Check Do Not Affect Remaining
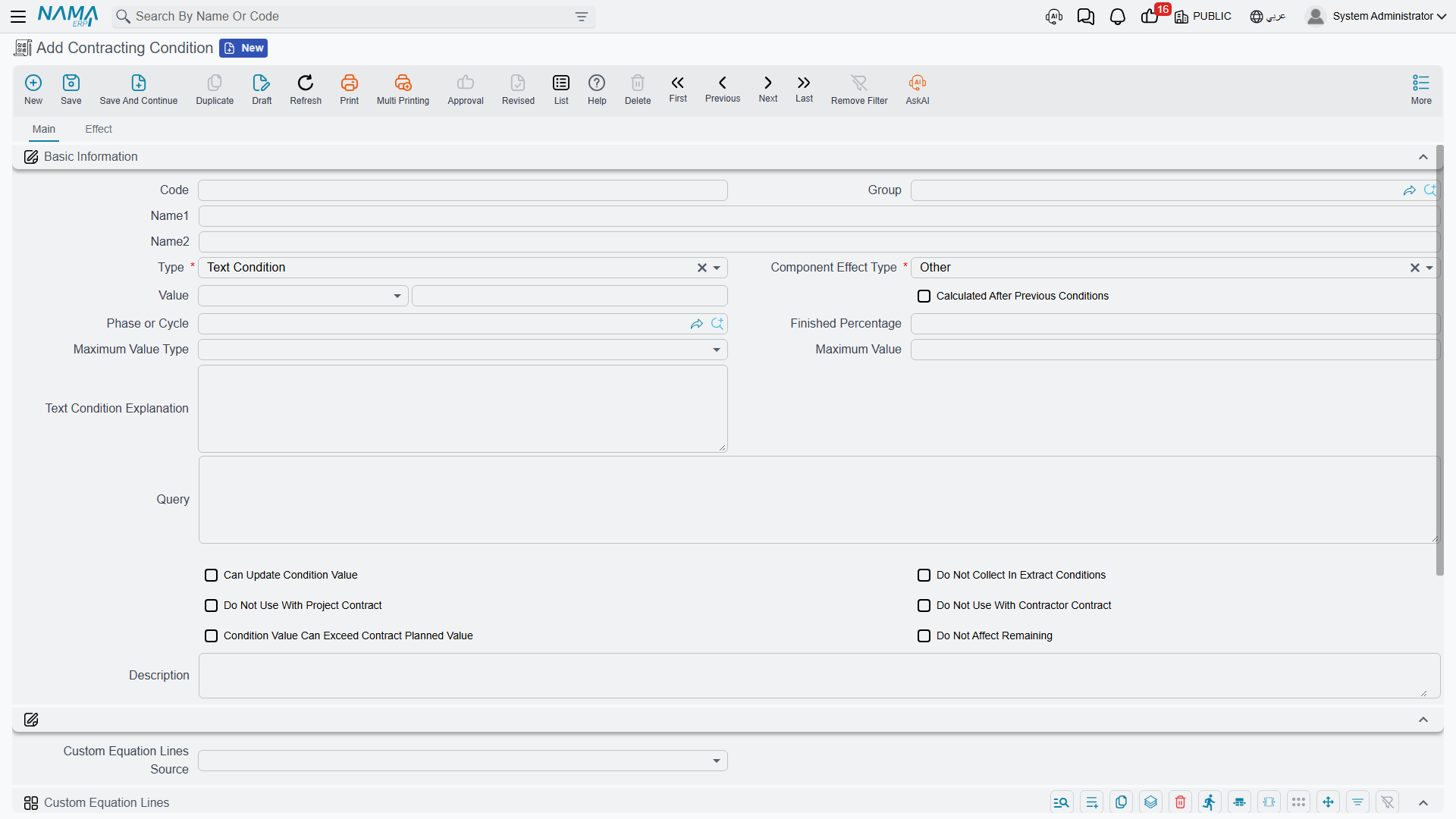Image resolution: width=1456 pixels, height=819 pixels. pyautogui.click(x=924, y=635)
